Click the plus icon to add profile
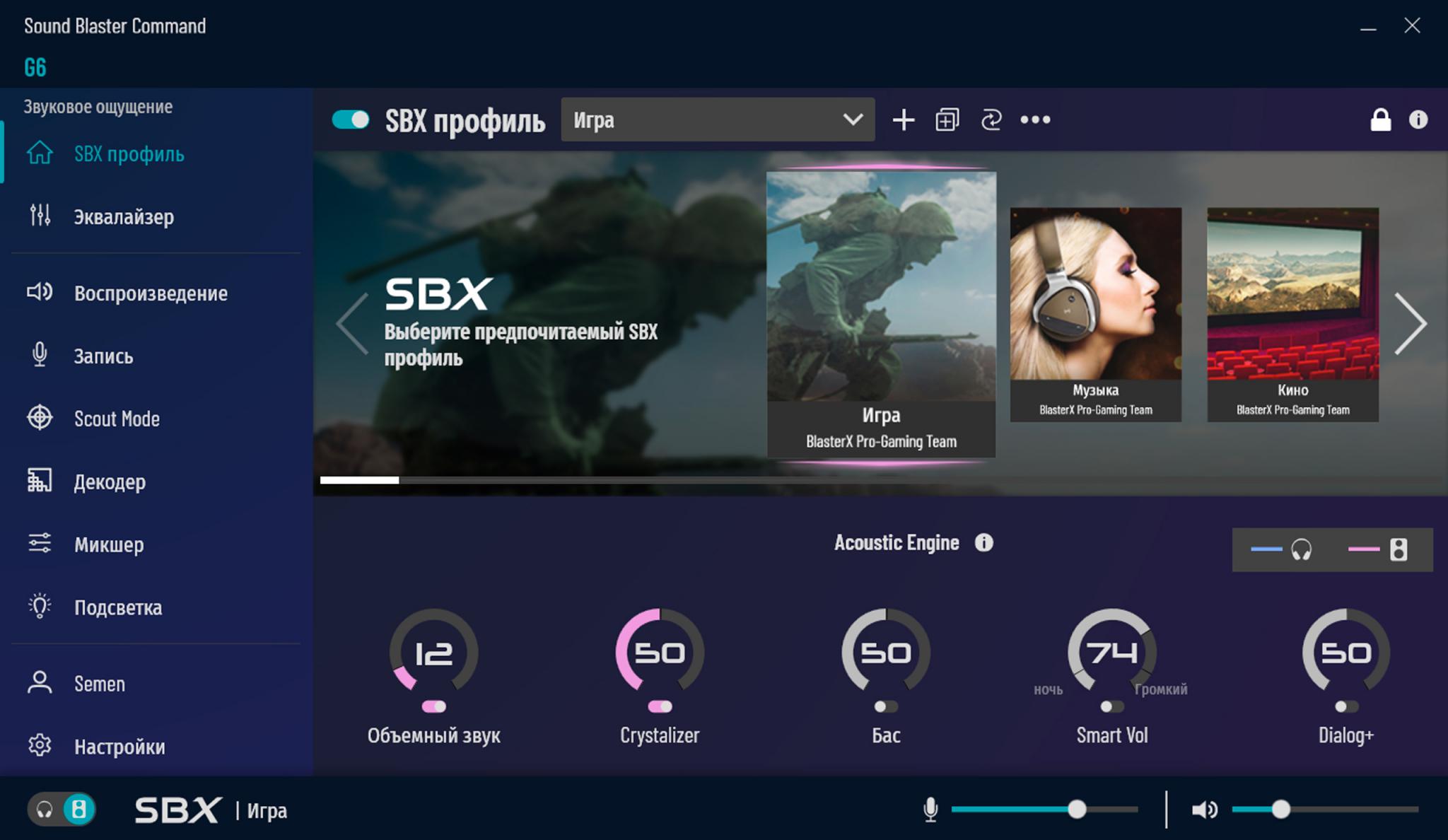 903,120
